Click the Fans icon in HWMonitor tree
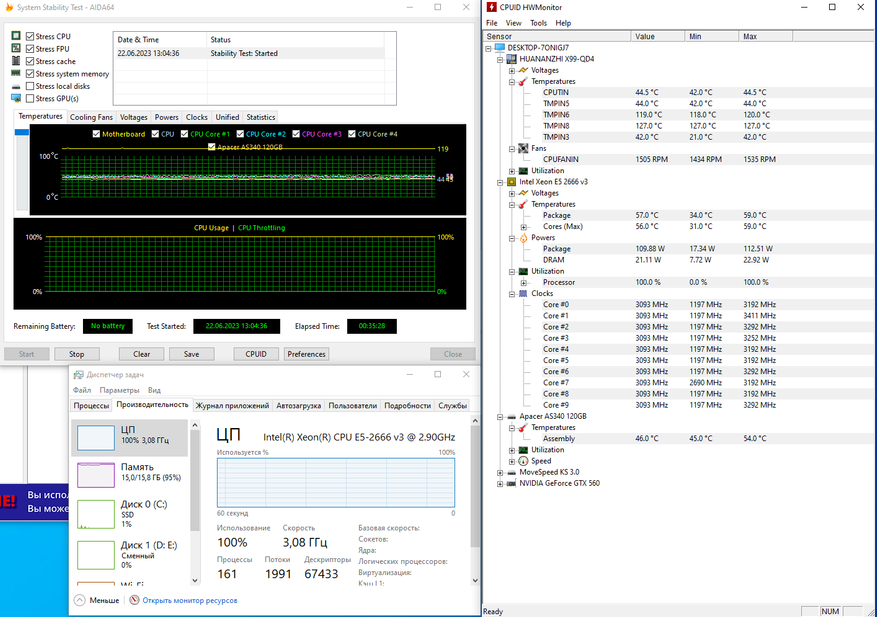 522,148
